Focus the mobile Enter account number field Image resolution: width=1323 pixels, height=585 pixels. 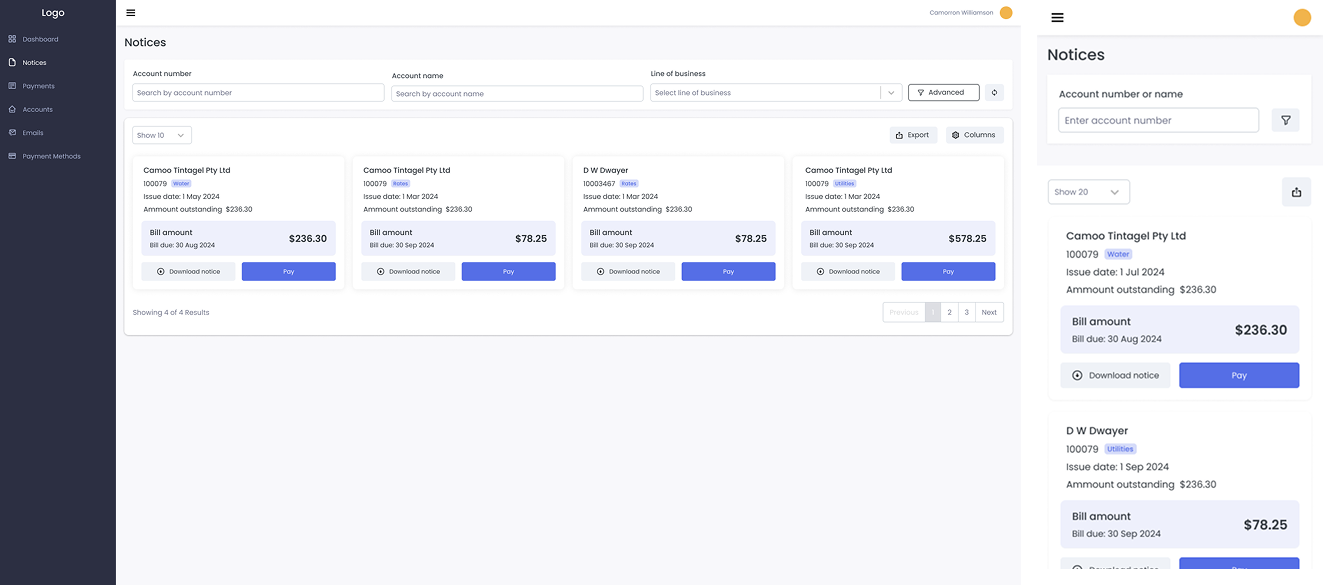pyautogui.click(x=1158, y=120)
